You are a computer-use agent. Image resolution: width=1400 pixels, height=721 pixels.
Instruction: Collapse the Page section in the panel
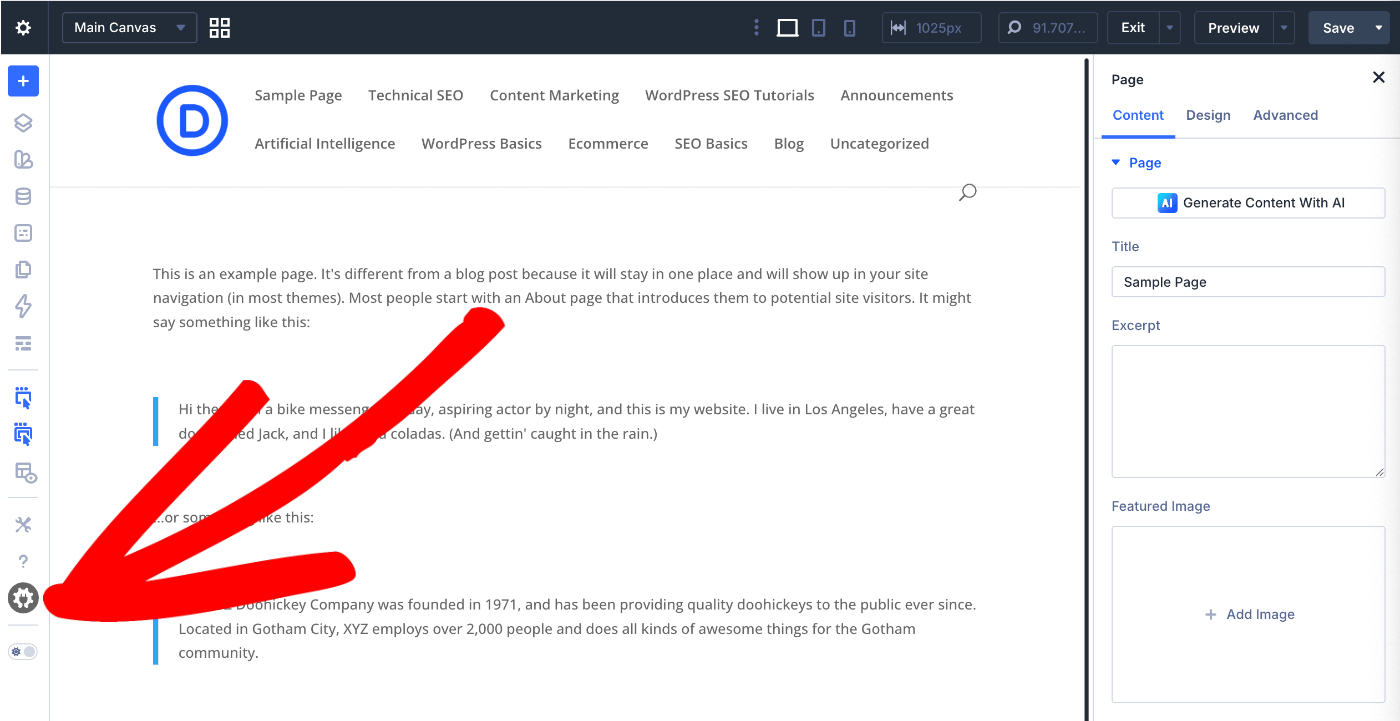click(1117, 163)
